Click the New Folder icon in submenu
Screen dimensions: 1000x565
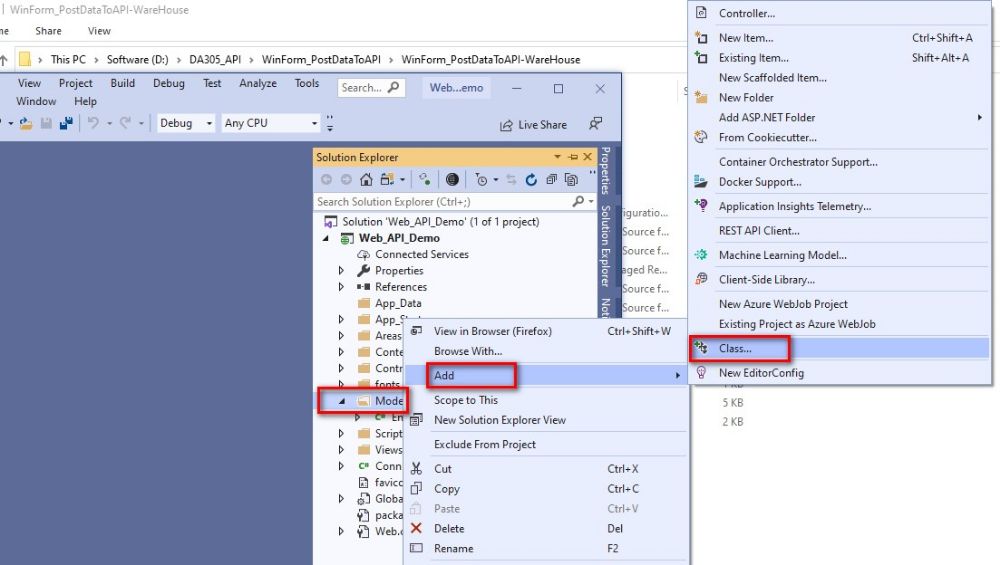coord(701,97)
